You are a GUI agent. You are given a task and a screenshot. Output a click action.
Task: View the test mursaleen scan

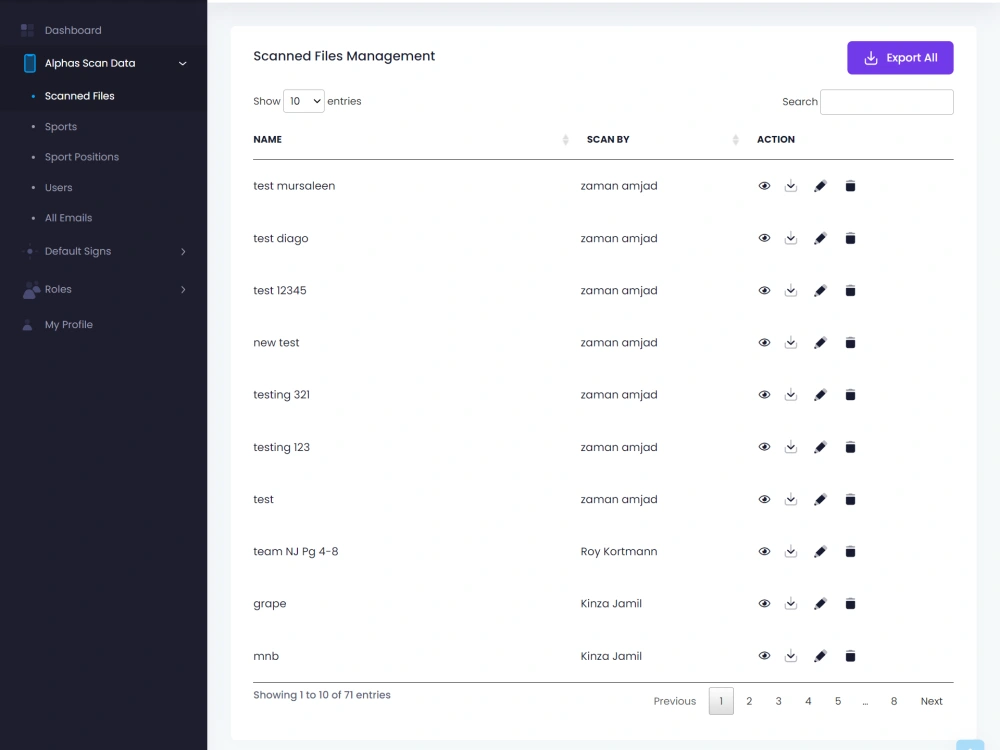coord(764,186)
